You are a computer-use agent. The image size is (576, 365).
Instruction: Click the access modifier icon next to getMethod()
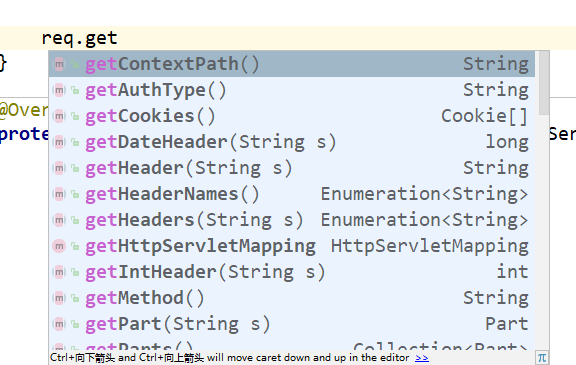pyautogui.click(x=75, y=298)
